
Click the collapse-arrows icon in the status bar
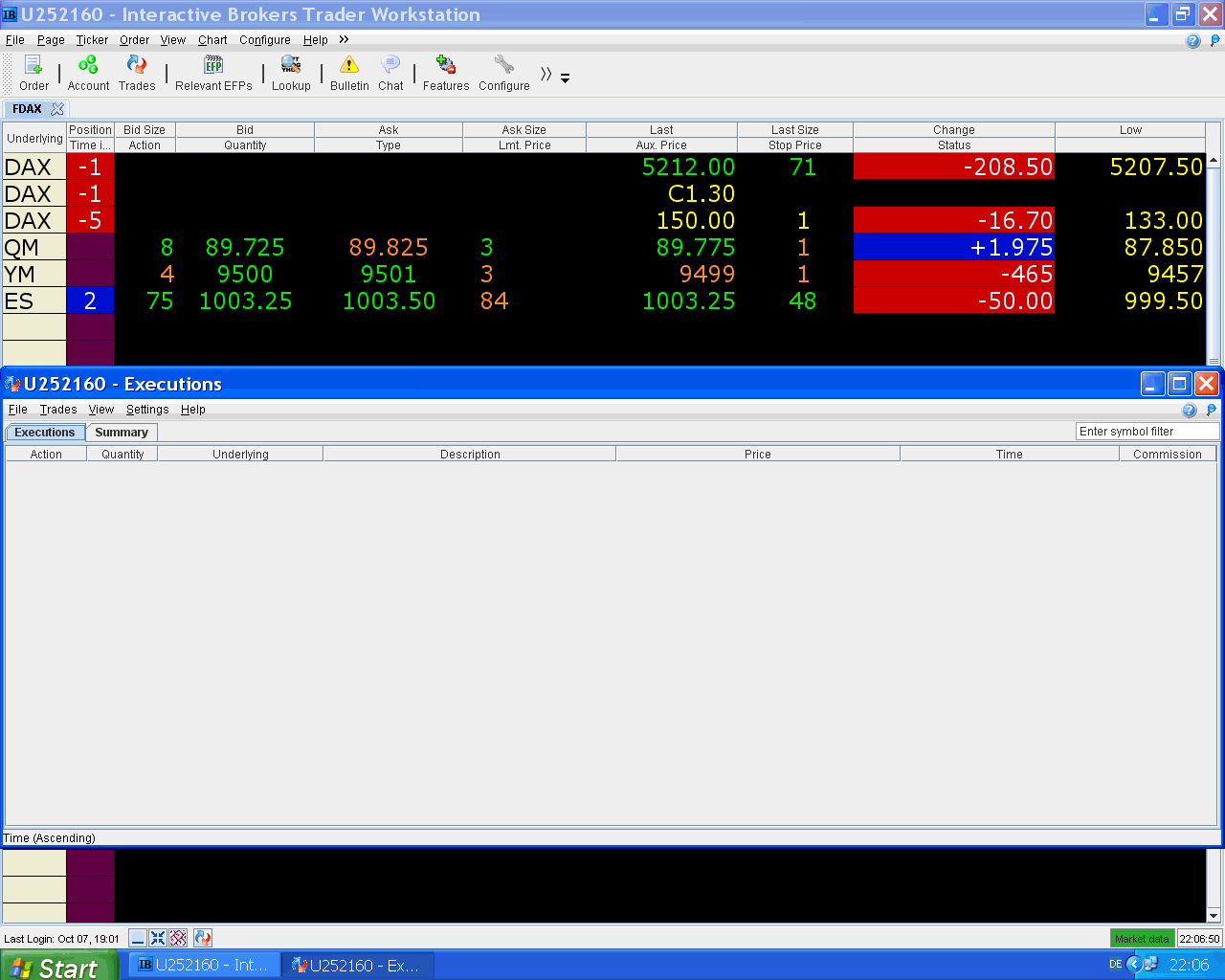[158, 938]
